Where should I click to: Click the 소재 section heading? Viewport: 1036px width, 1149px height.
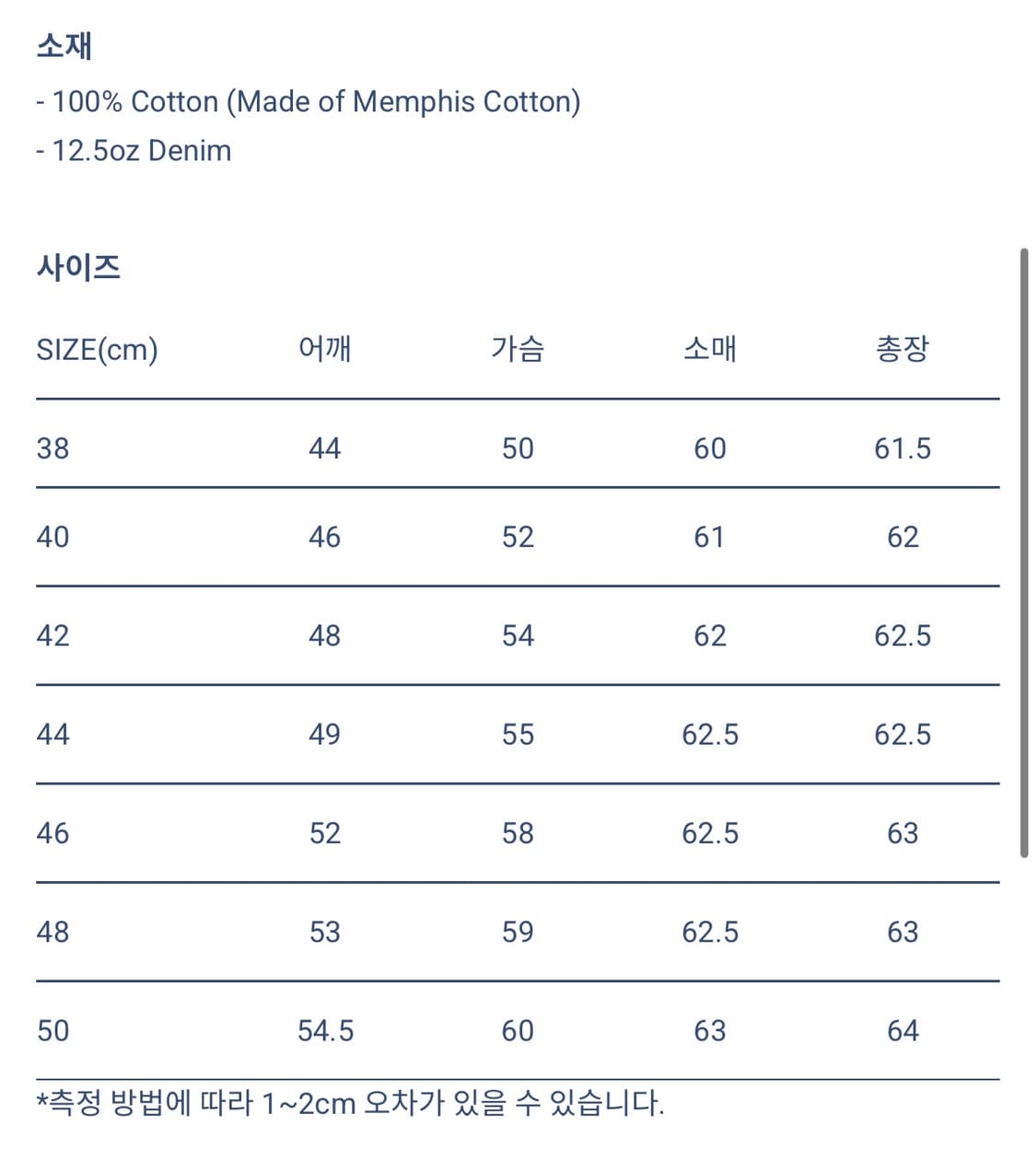[64, 46]
